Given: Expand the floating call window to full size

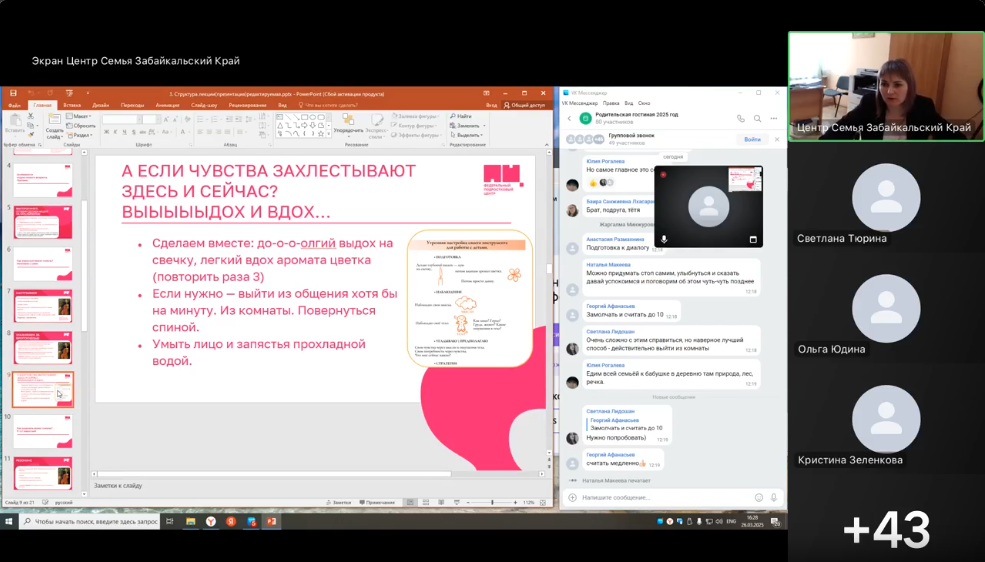Looking at the screenshot, I should tap(753, 240).
